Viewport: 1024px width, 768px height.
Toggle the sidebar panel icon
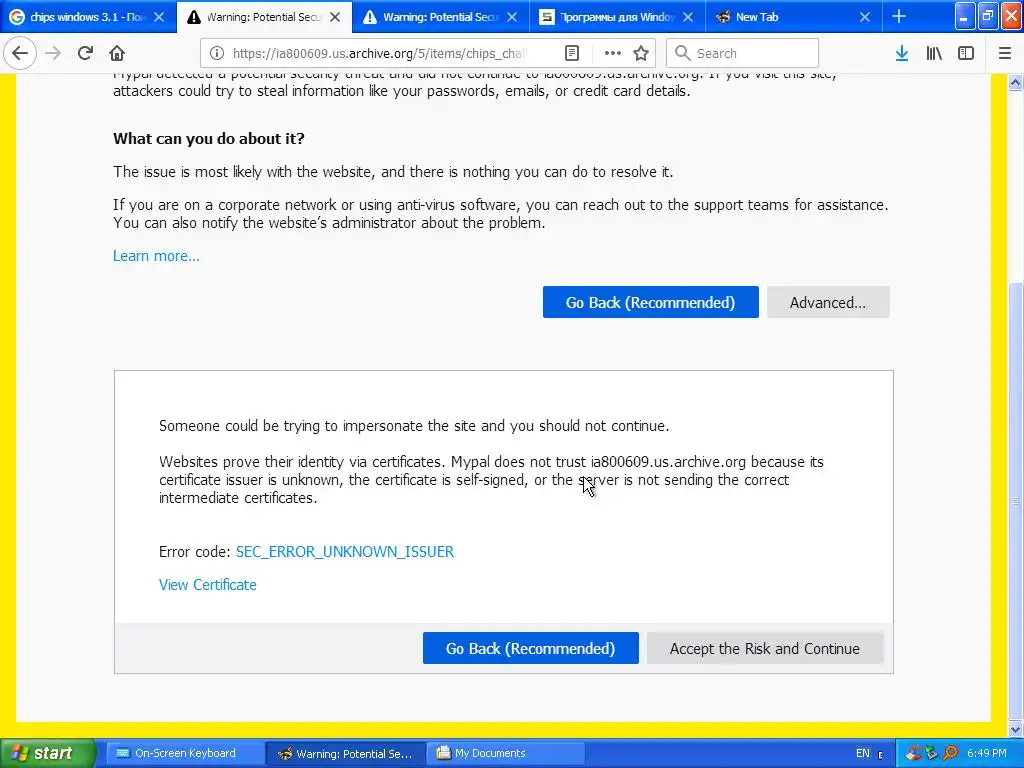[966, 53]
